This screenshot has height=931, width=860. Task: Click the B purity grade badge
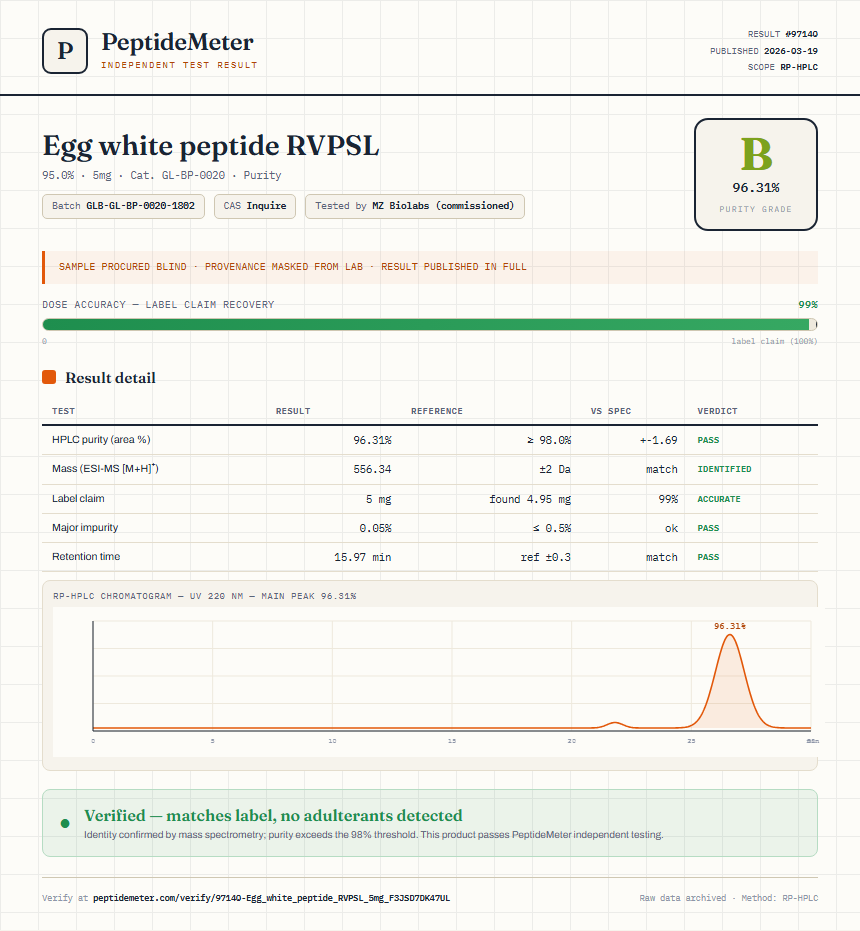[756, 175]
